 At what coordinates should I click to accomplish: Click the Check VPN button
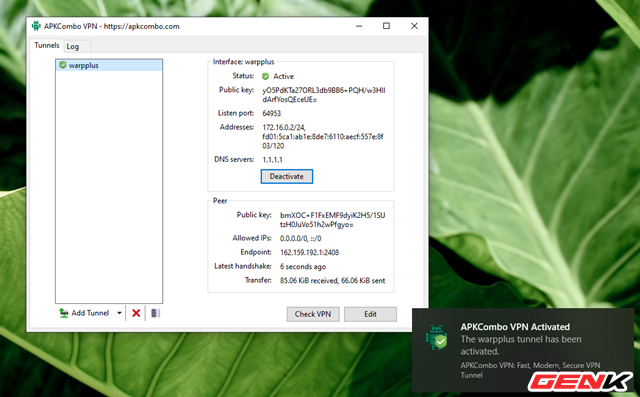point(313,314)
